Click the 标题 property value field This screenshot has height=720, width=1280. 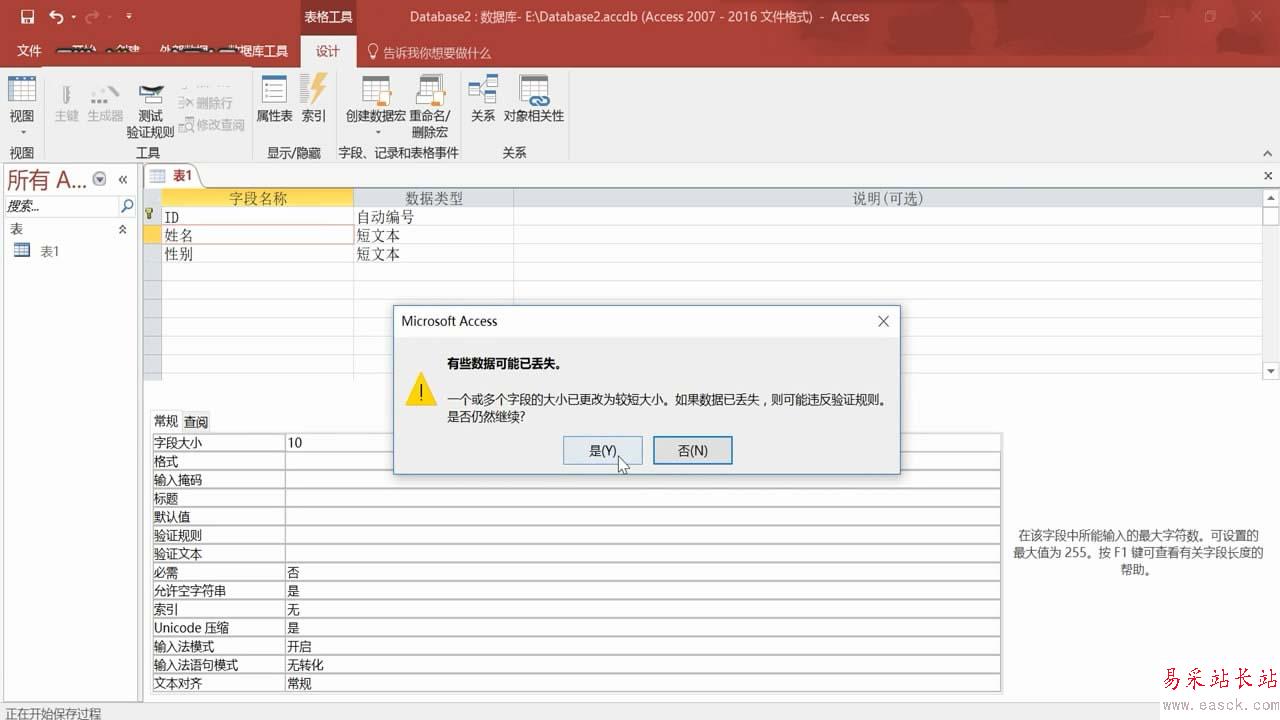tap(643, 498)
